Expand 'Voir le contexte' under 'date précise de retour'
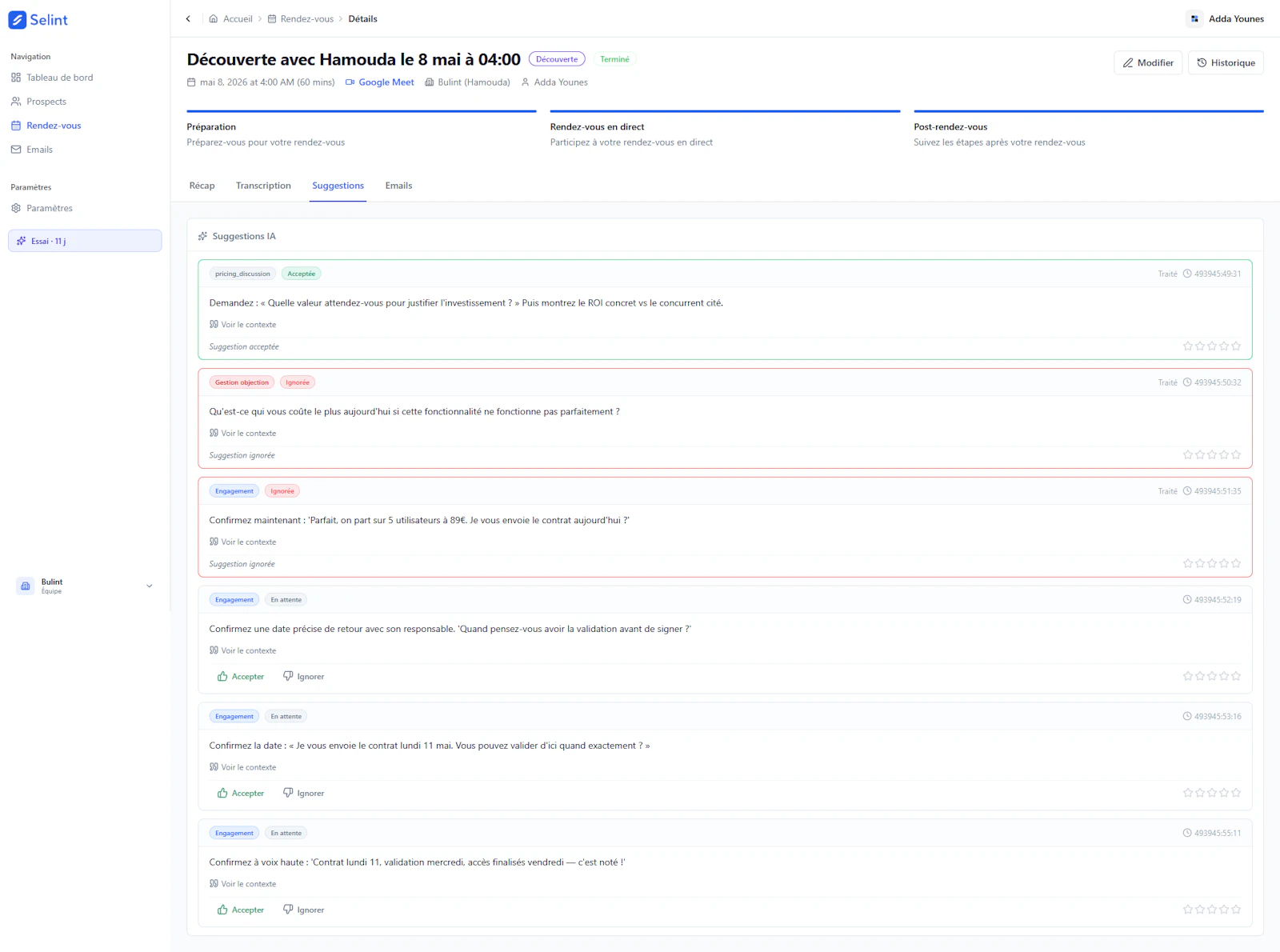 [242, 650]
